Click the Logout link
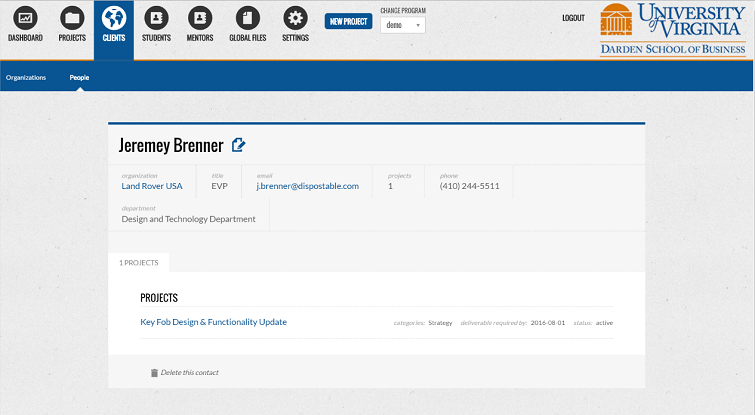755x415 pixels. pos(573,18)
